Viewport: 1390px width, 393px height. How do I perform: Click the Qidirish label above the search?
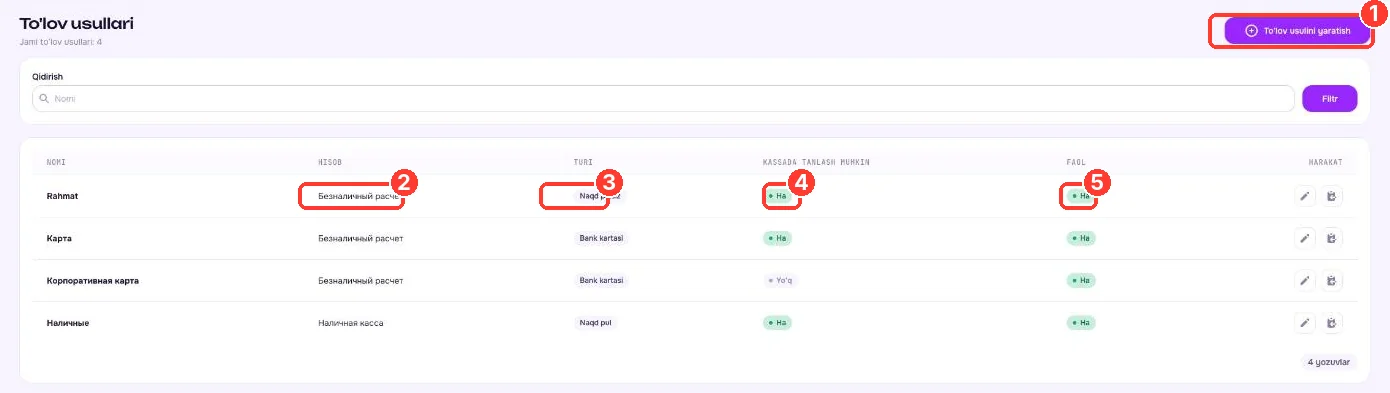pos(48,76)
